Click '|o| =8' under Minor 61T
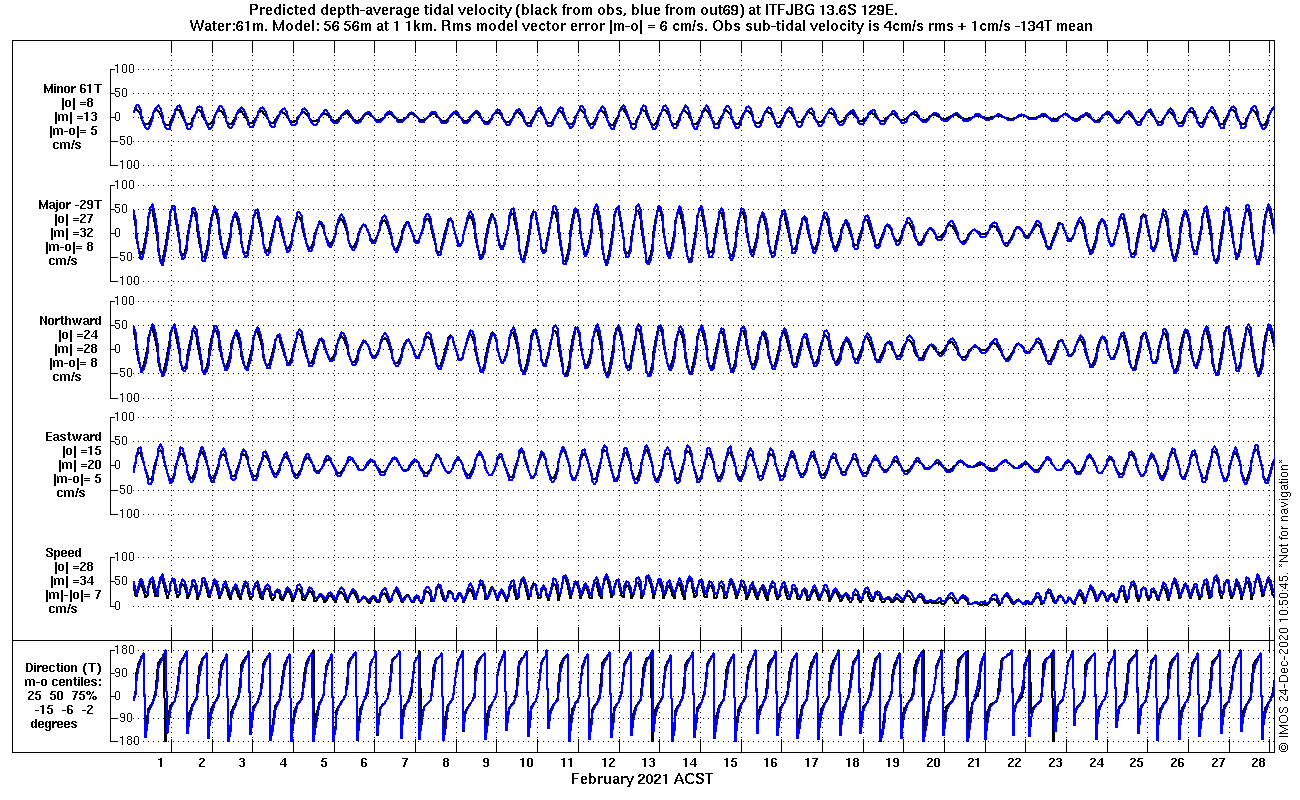The width and height of the screenshot is (1300, 800). [x=76, y=102]
